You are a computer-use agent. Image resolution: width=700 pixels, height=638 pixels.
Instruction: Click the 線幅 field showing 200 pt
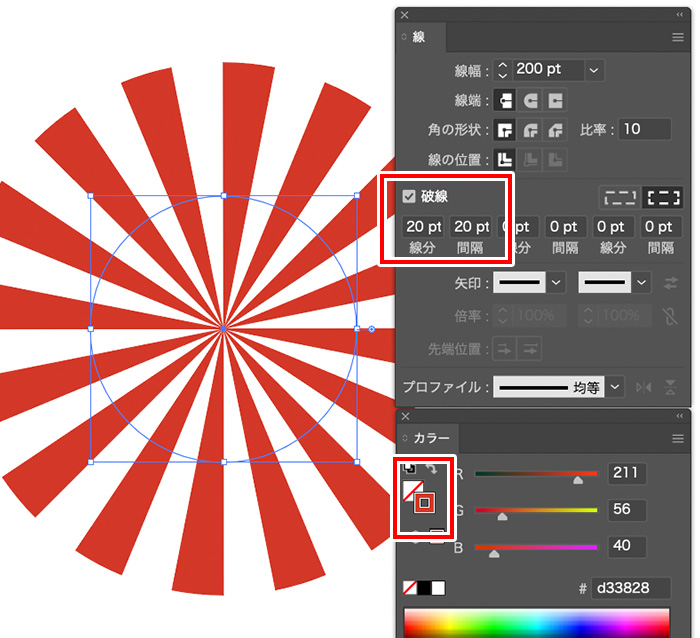pyautogui.click(x=549, y=70)
